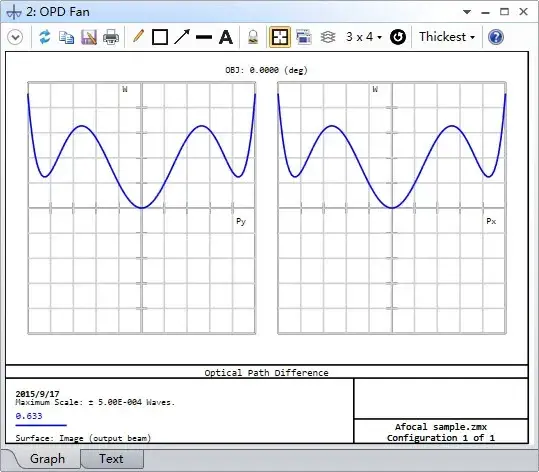Expand the settings chevron at toolbar left

15,37
